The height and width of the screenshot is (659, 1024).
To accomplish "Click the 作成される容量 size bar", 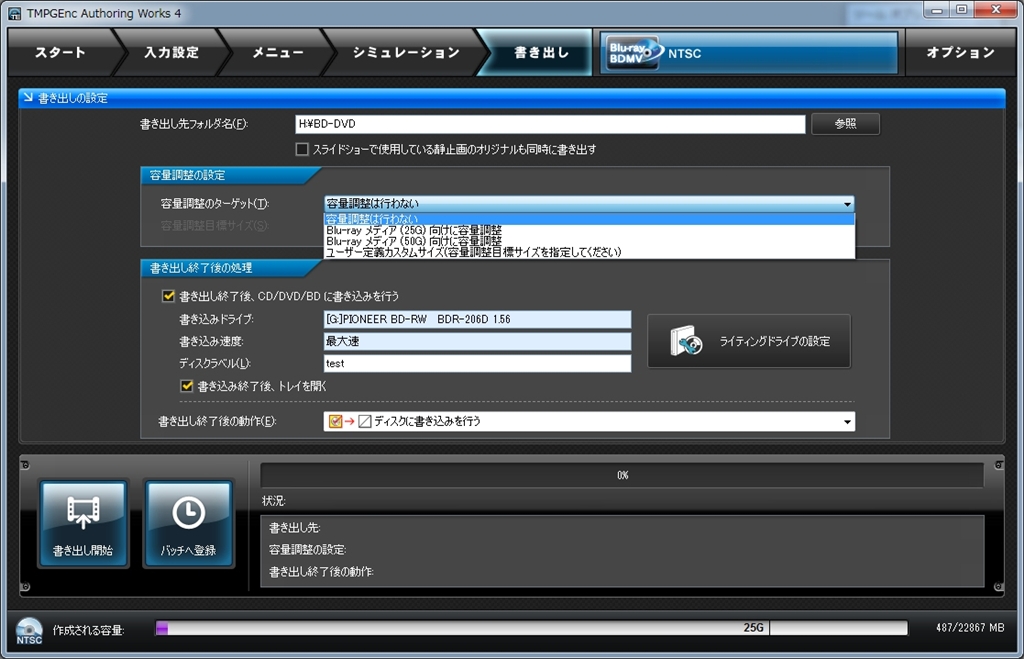I will click(532, 628).
